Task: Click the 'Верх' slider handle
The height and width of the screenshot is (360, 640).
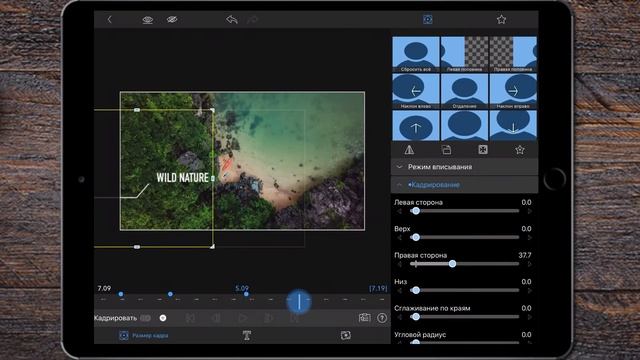Action: (416, 238)
